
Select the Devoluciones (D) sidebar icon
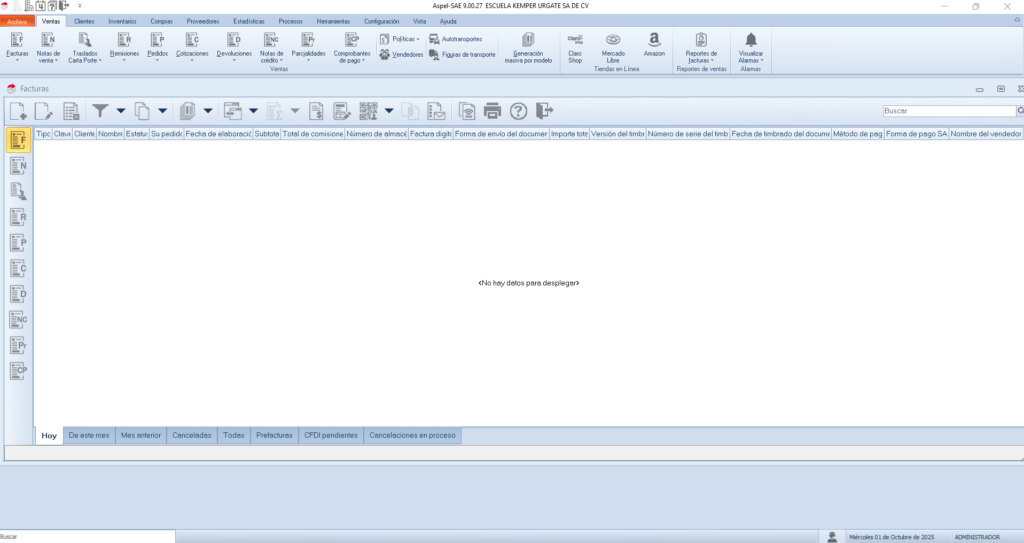coord(19,294)
